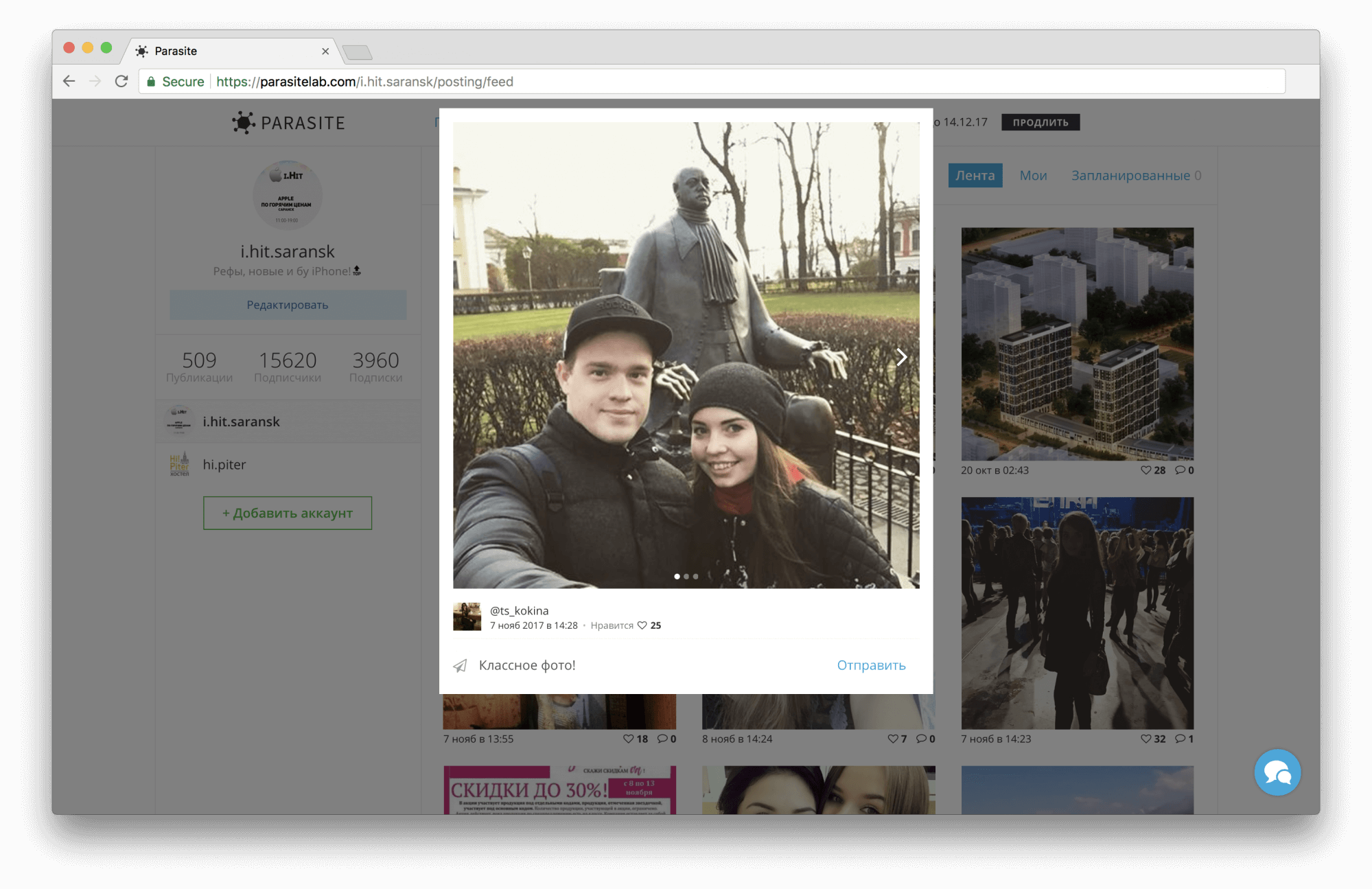
Task: Reload the page with browser refresh icon
Action: coord(121,82)
